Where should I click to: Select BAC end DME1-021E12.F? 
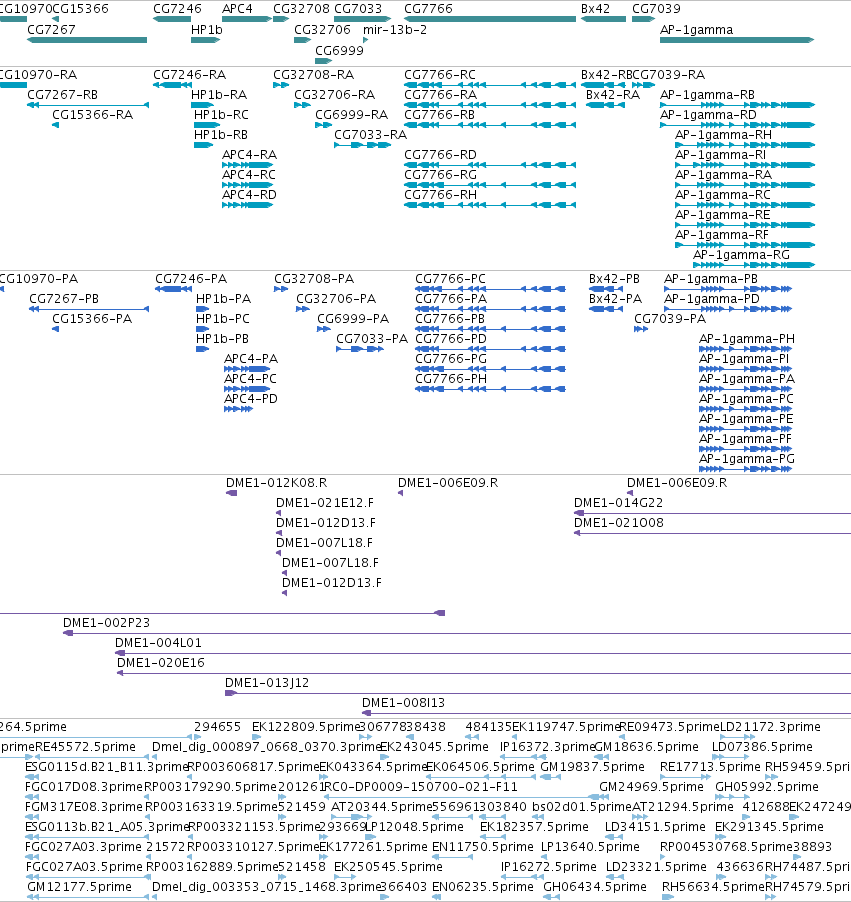(325, 503)
